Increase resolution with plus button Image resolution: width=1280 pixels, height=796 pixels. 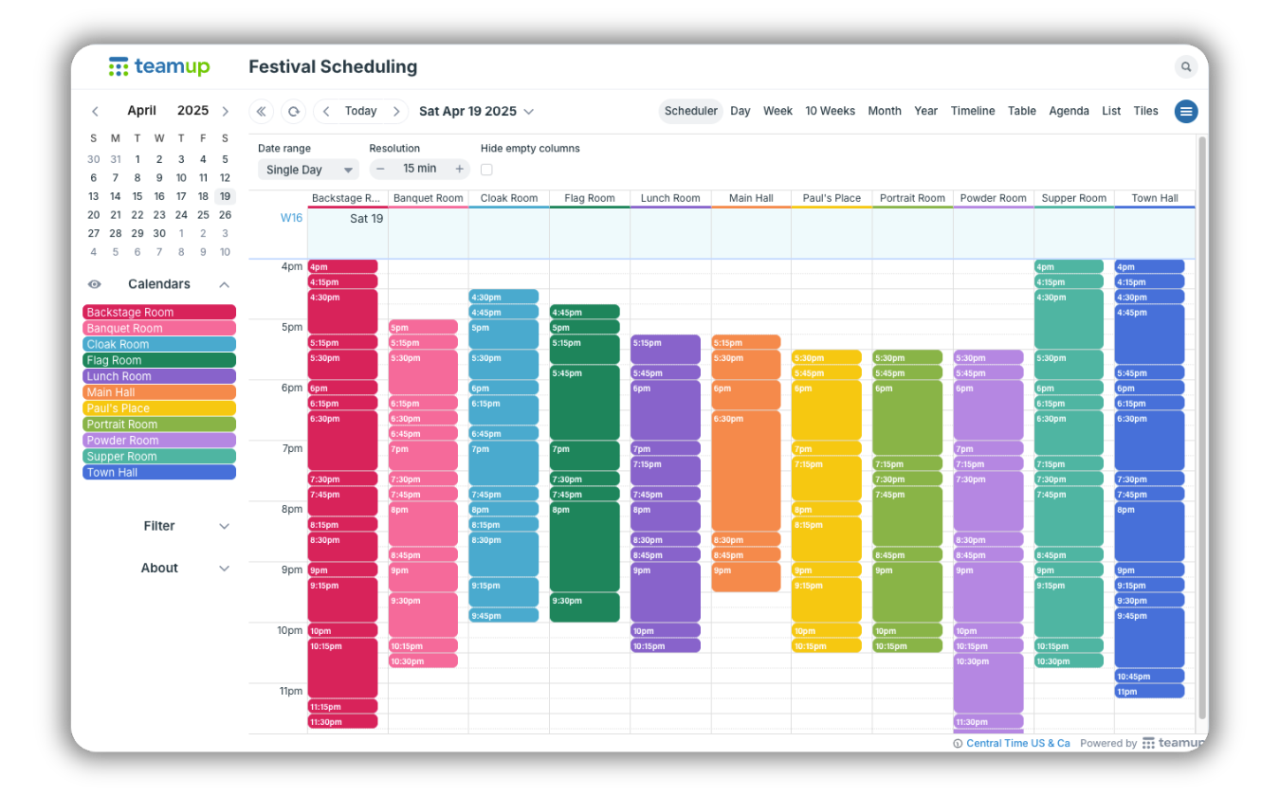tap(459, 169)
